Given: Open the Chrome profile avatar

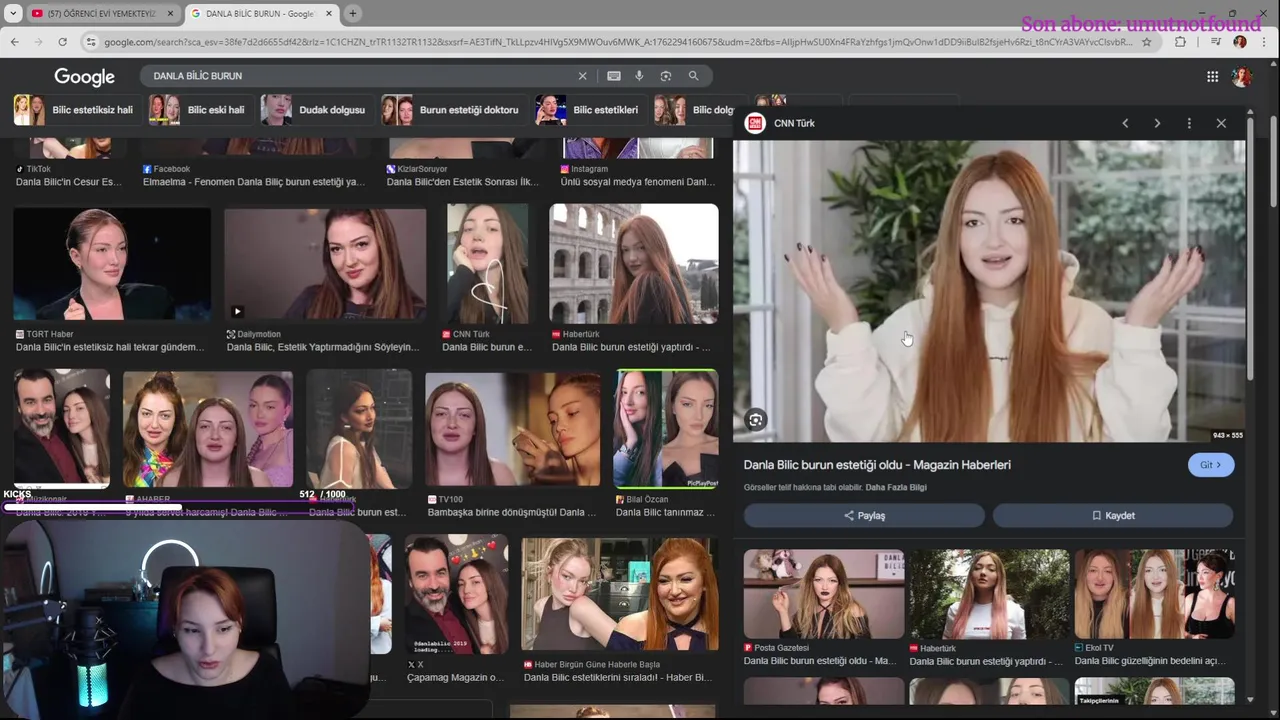Looking at the screenshot, I should [x=1240, y=42].
